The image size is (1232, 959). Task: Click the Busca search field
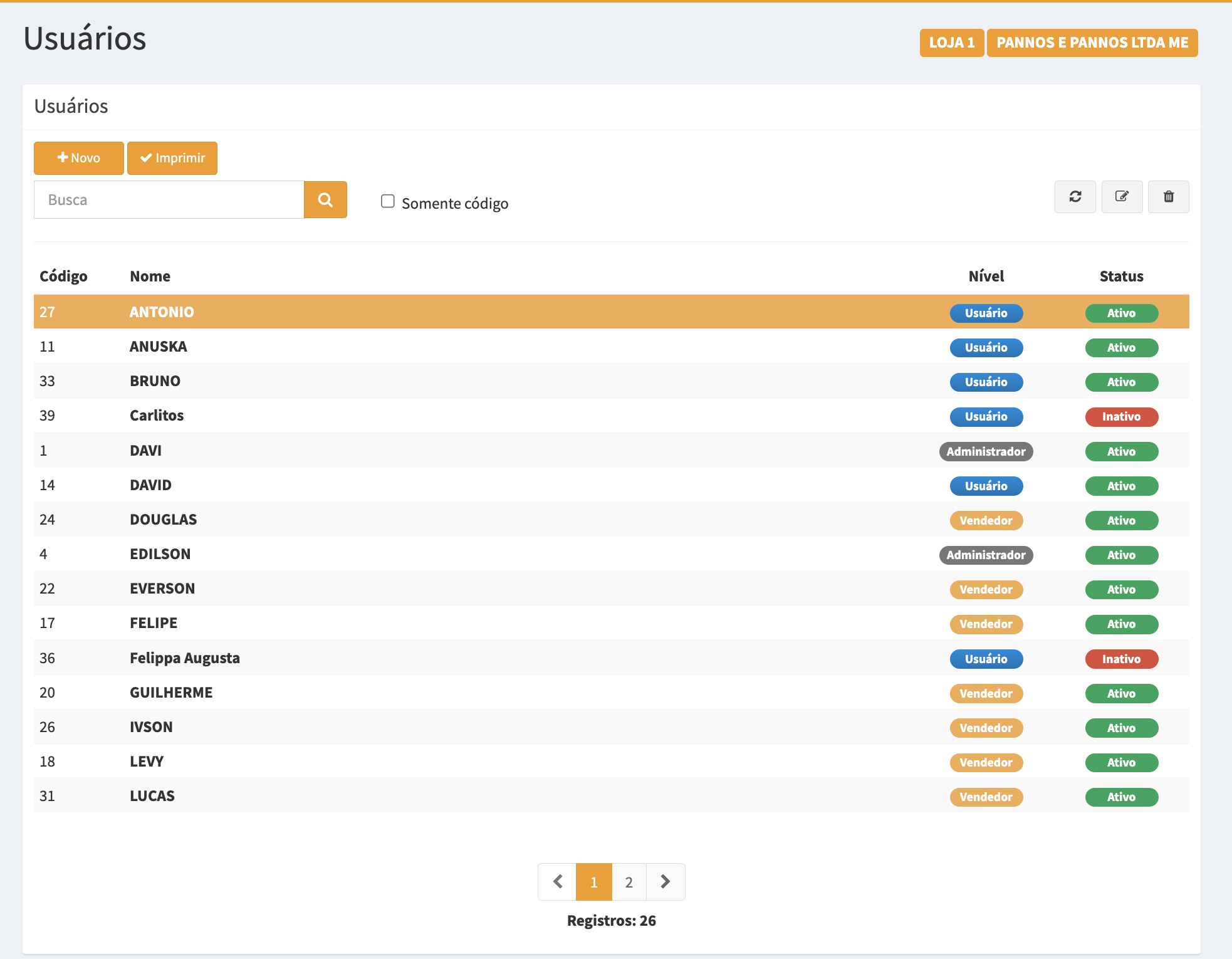[x=169, y=200]
